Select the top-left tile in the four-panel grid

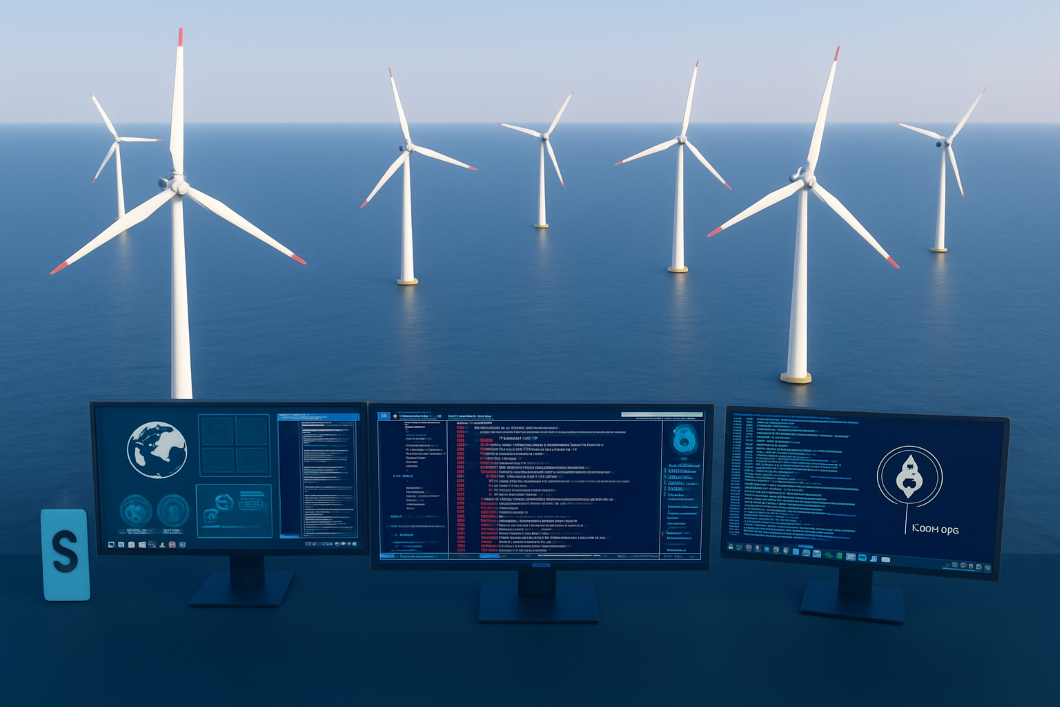217,430
